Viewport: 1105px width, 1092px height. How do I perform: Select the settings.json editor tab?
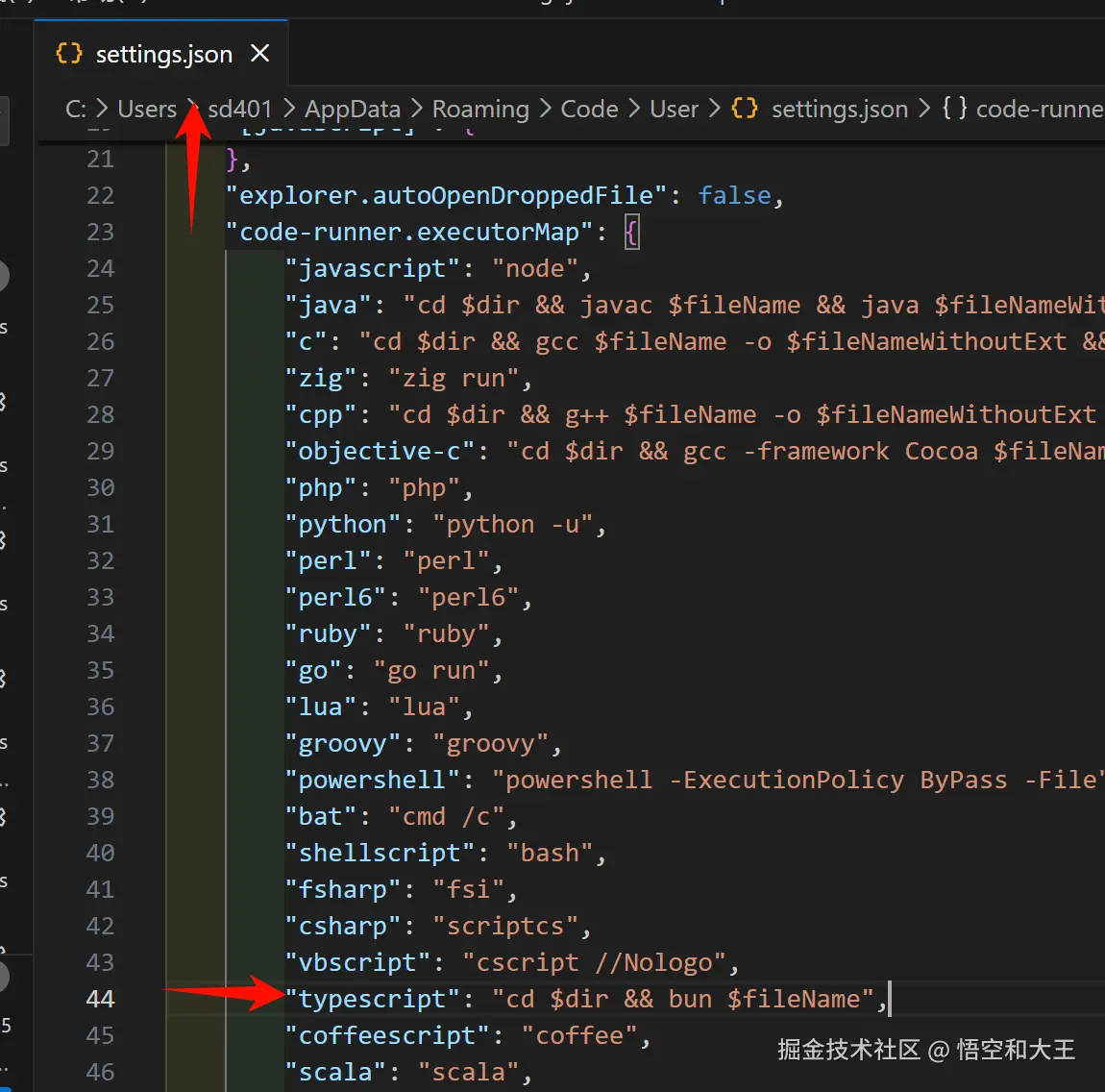click(160, 54)
